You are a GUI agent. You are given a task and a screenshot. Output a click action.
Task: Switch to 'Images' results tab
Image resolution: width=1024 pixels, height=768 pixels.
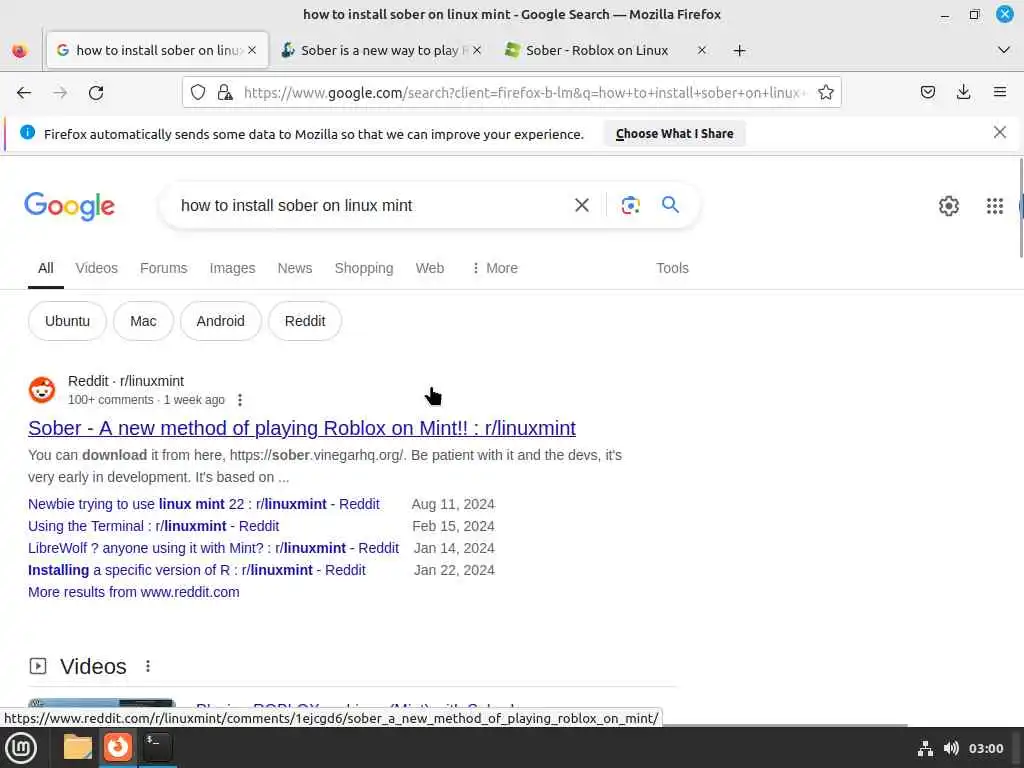[232, 268]
